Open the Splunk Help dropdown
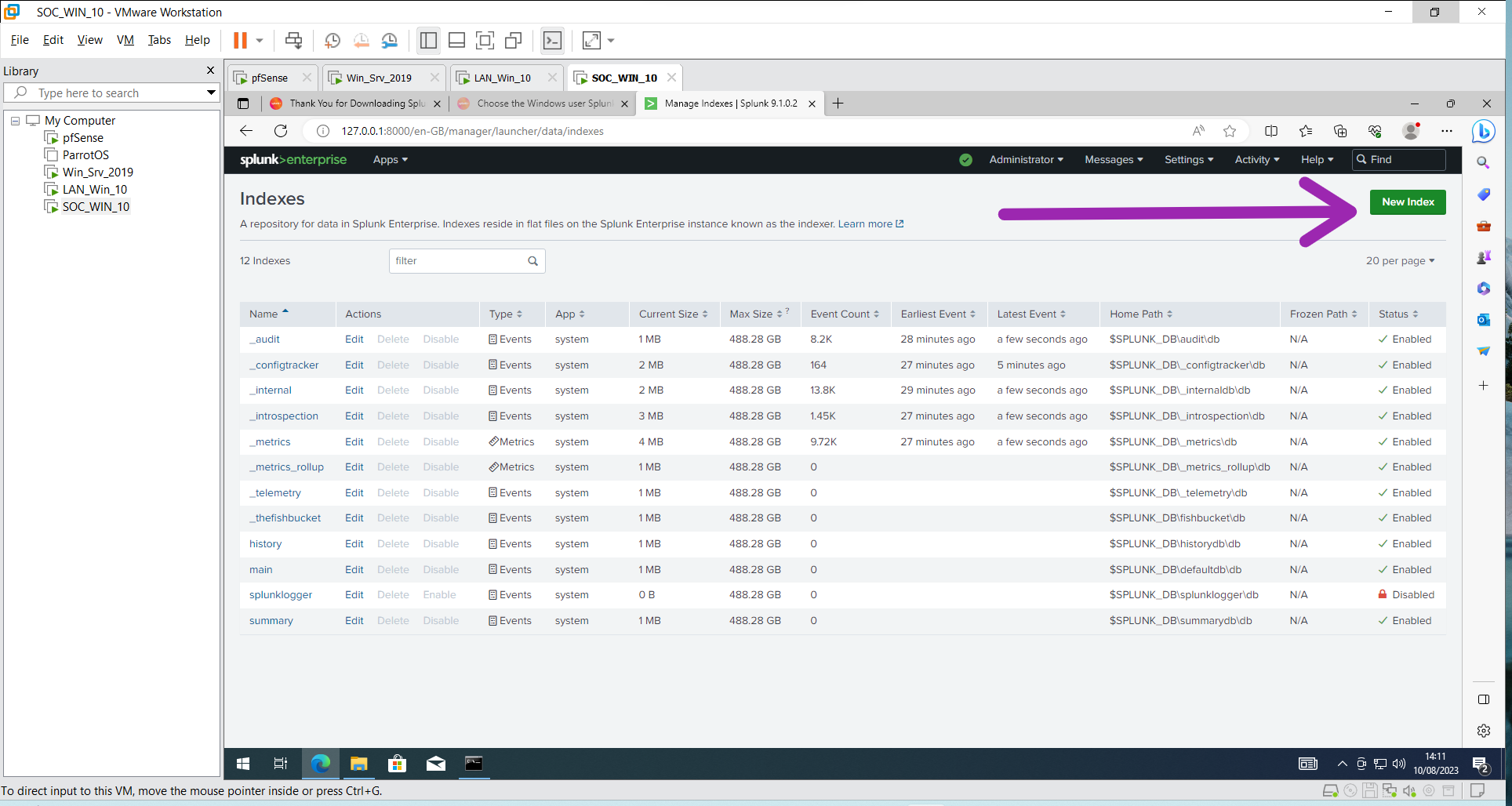 point(1317,160)
